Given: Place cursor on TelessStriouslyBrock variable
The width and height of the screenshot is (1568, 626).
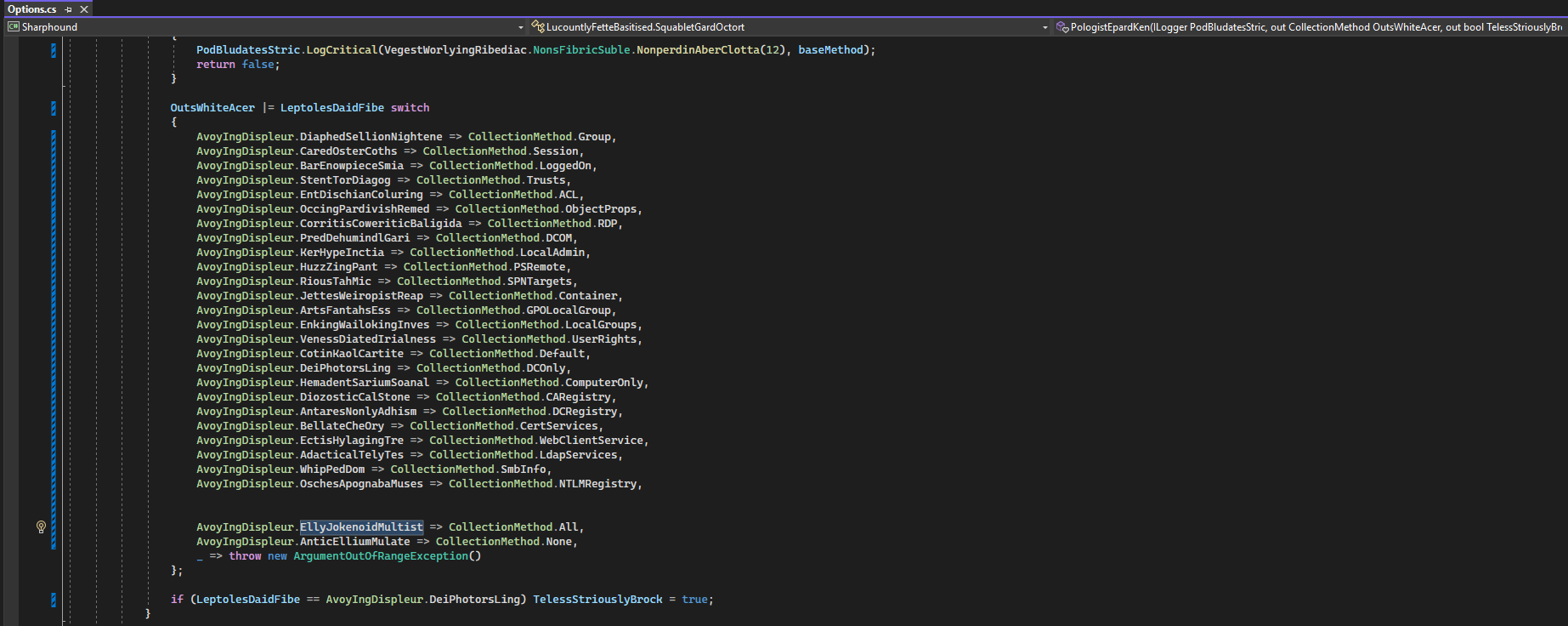Looking at the screenshot, I should click(597, 600).
